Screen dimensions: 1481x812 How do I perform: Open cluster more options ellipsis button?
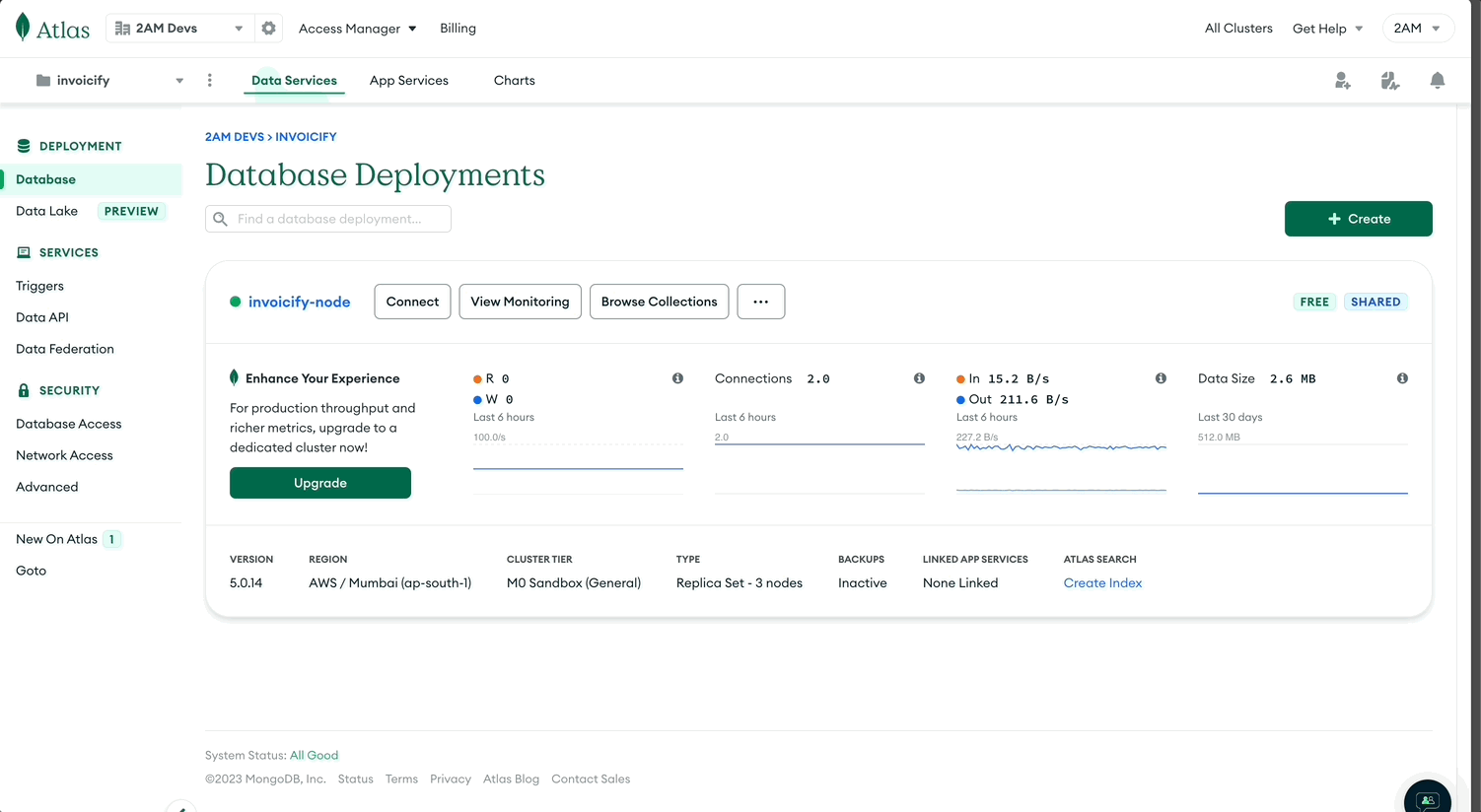[761, 302]
